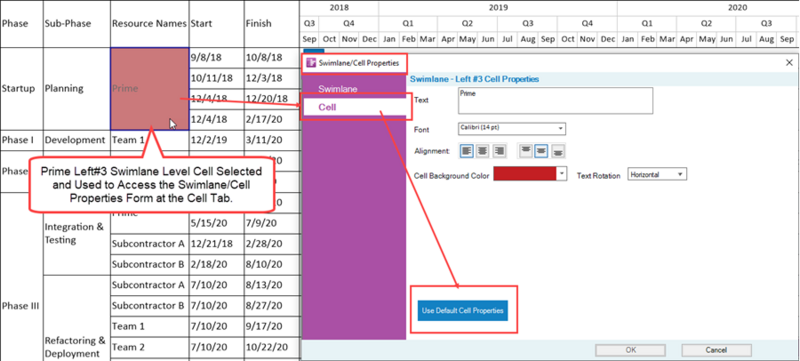Screen dimensions: 800x361
Task: Click the Sub-Phase column header
Action: (x=77, y=23)
